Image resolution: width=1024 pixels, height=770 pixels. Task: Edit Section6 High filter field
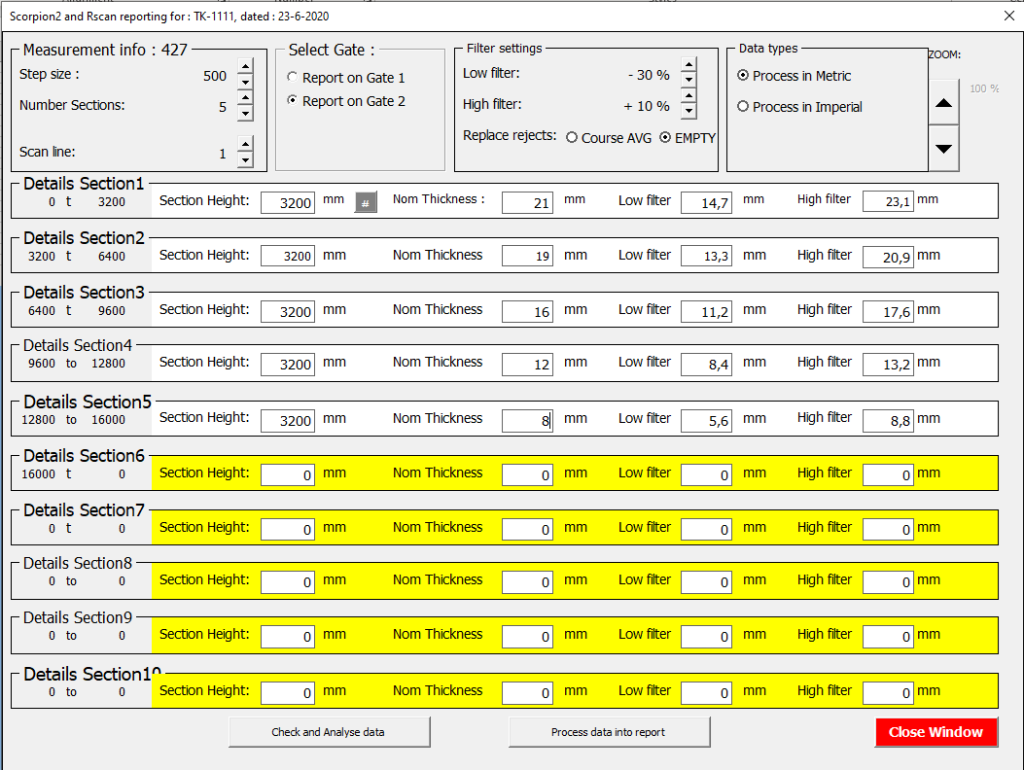888,475
